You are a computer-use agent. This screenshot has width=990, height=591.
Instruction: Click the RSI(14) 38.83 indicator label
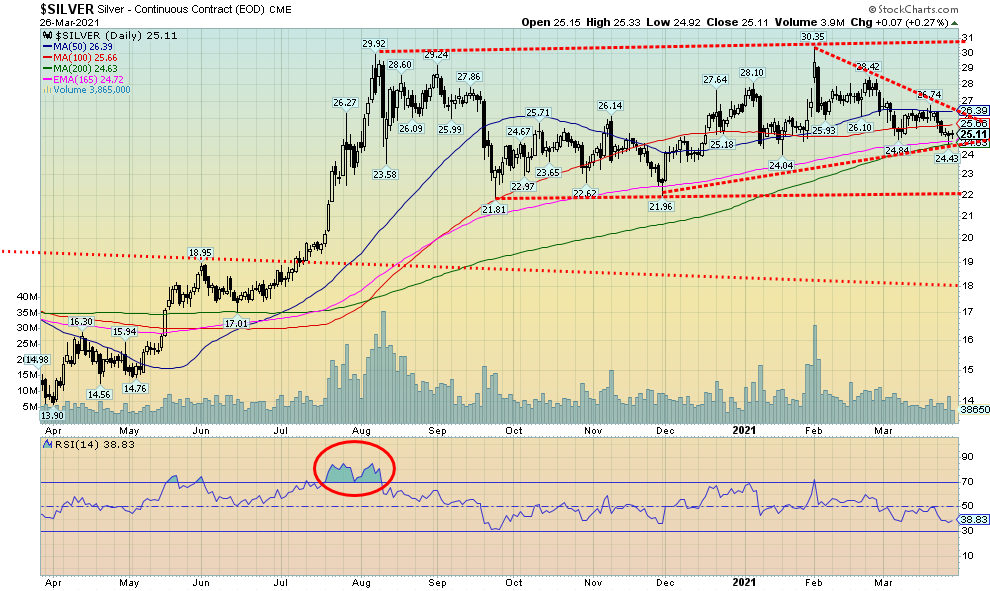(87, 441)
